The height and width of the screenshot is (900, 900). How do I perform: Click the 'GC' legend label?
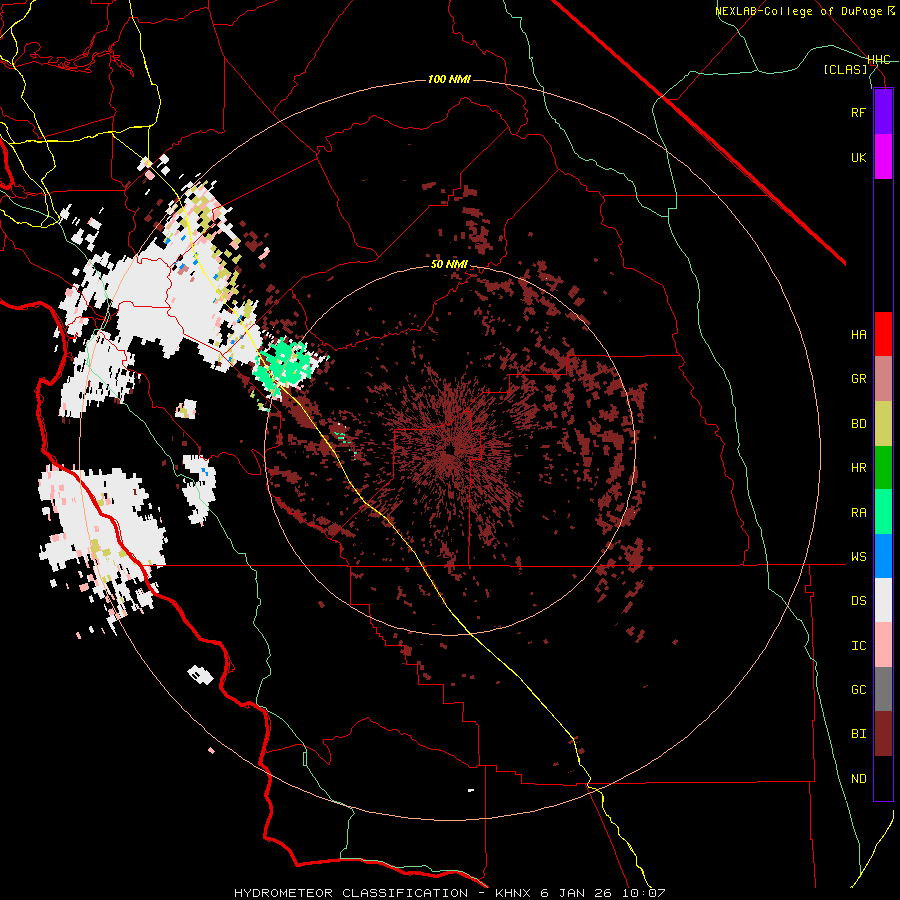click(x=858, y=690)
